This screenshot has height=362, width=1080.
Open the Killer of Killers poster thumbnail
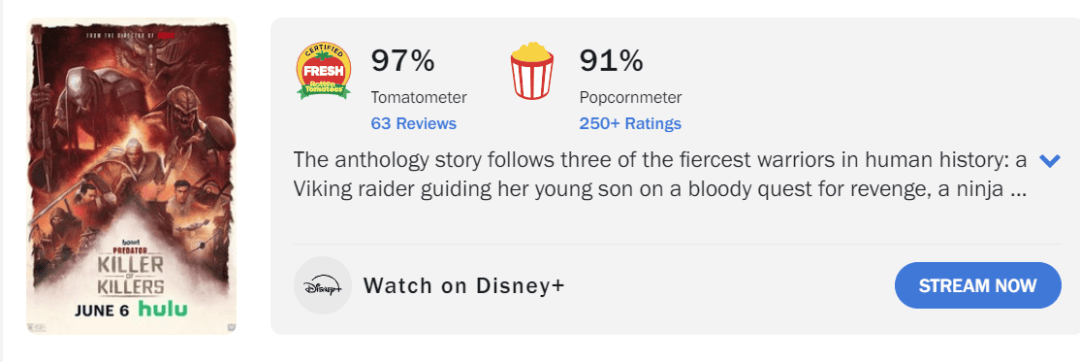131,177
